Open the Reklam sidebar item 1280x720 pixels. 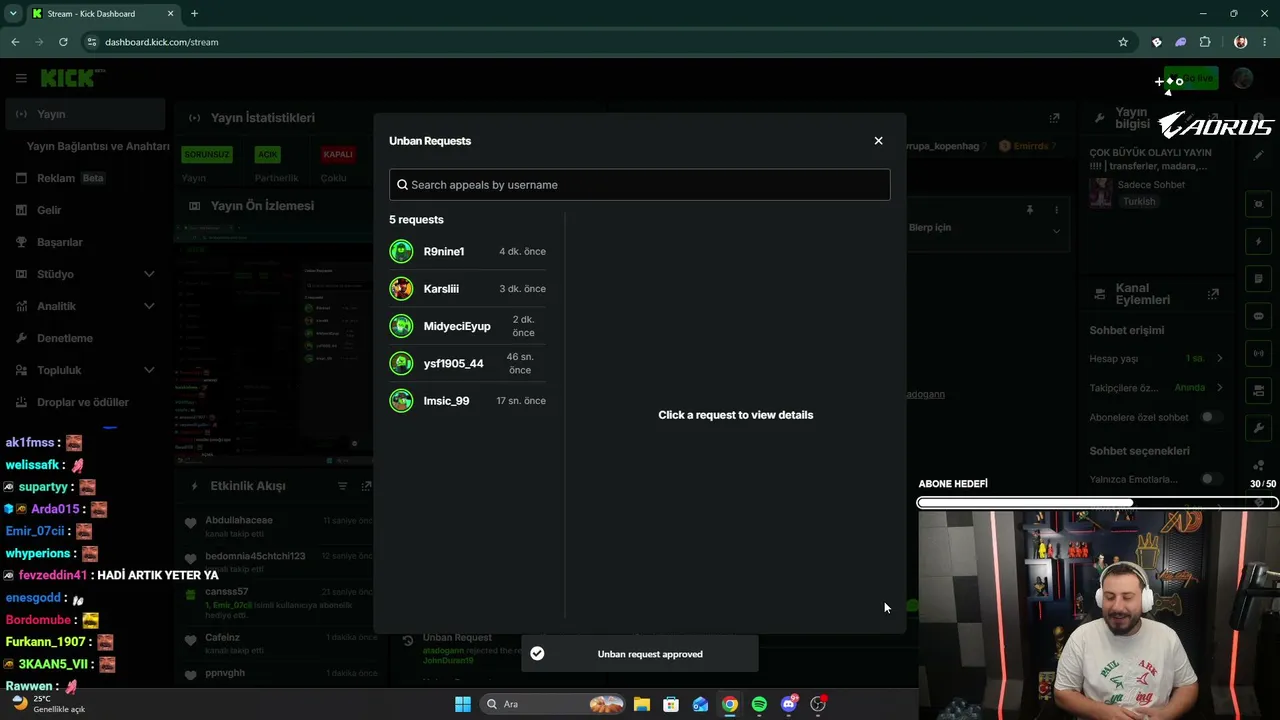tap(85, 178)
